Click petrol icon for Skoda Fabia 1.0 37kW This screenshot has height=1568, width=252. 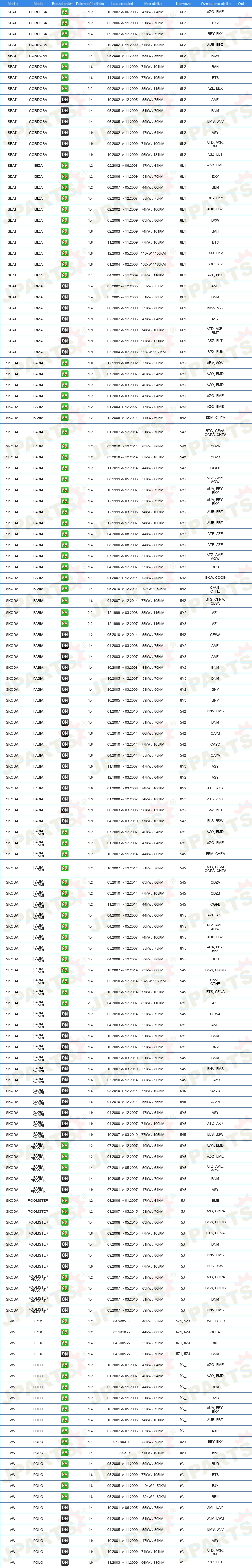(x=64, y=363)
